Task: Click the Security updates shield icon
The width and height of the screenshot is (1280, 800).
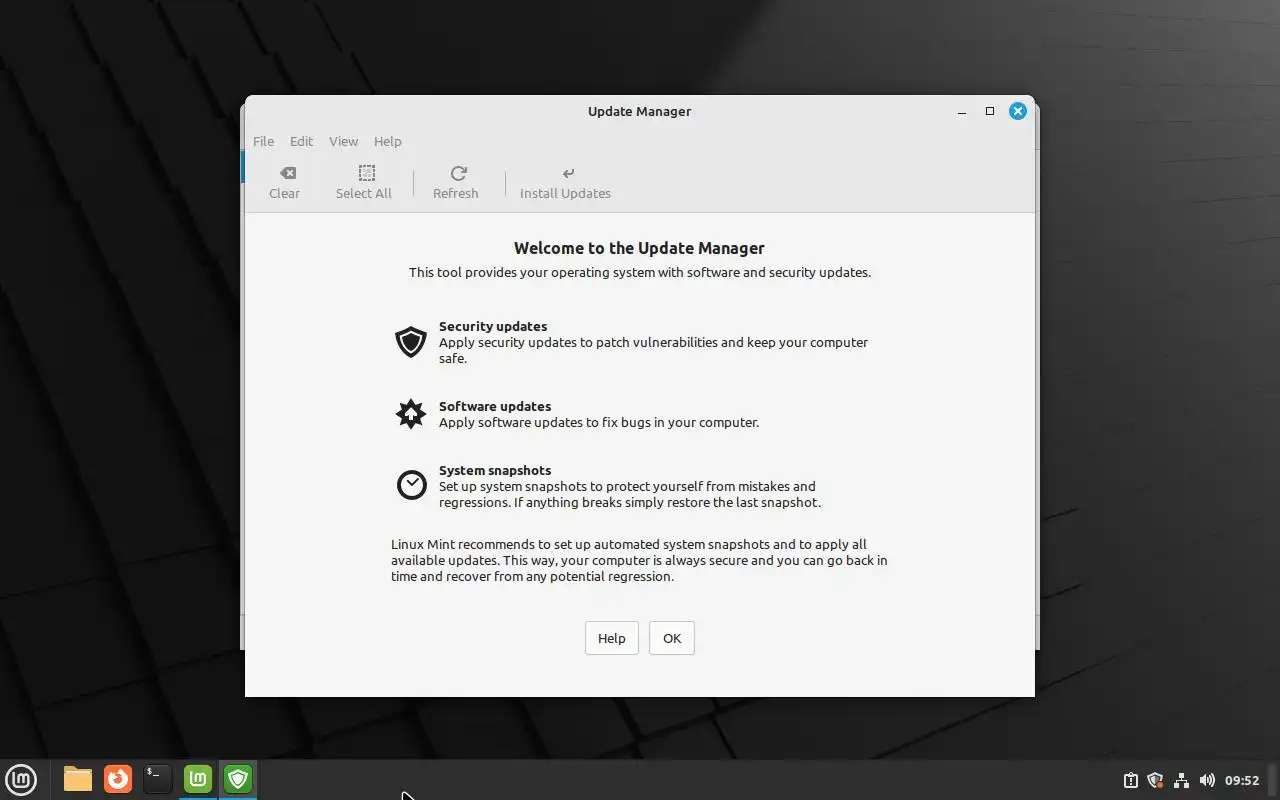Action: [411, 342]
